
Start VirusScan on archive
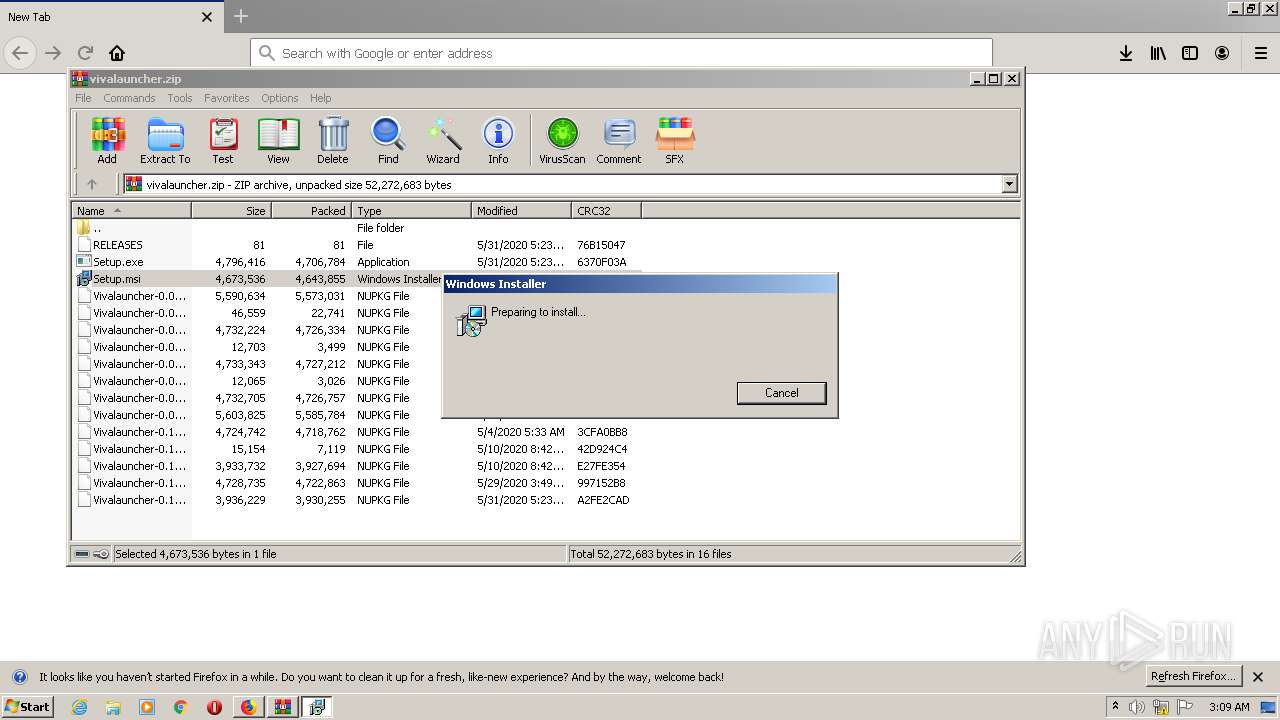pyautogui.click(x=562, y=140)
